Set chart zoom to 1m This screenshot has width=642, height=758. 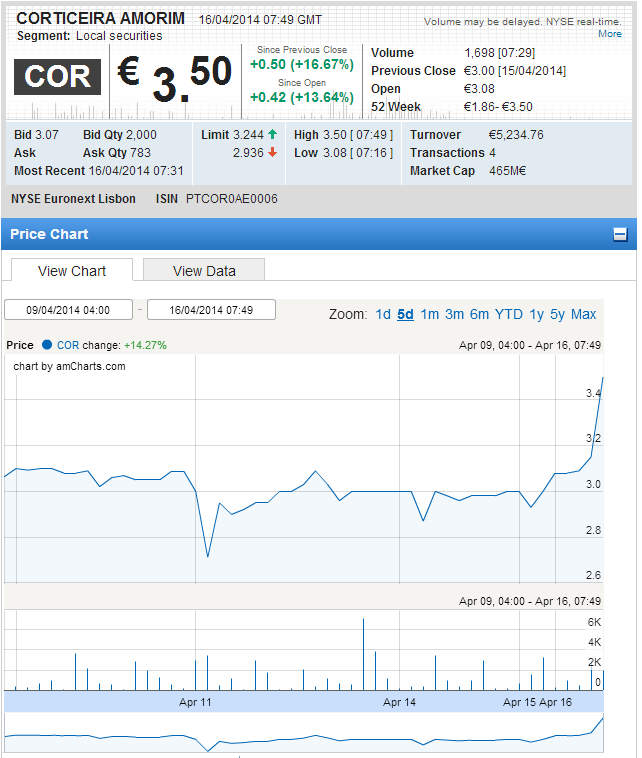click(x=429, y=314)
